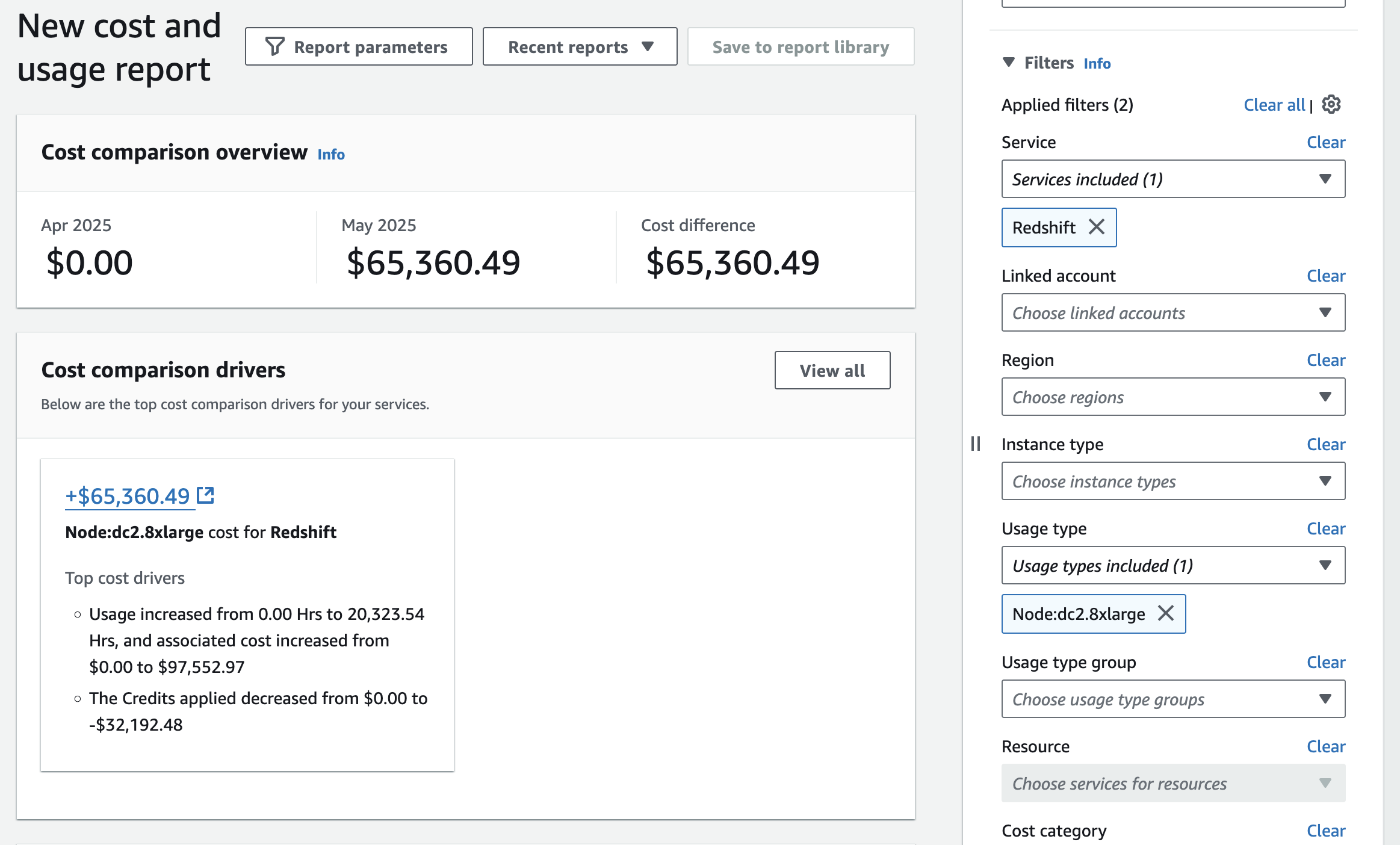Remove the Node:dc2.8xlarge usage type tag
This screenshot has height=845, width=1400.
pyautogui.click(x=1166, y=613)
